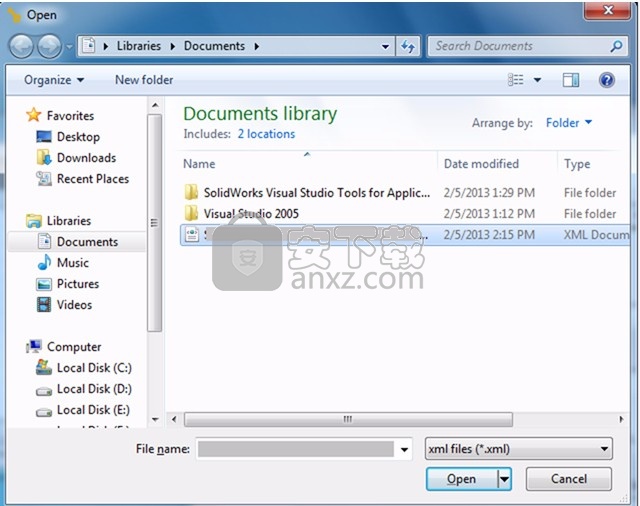Click the Videos film icon
This screenshot has width=640, height=506.
pos(44,305)
